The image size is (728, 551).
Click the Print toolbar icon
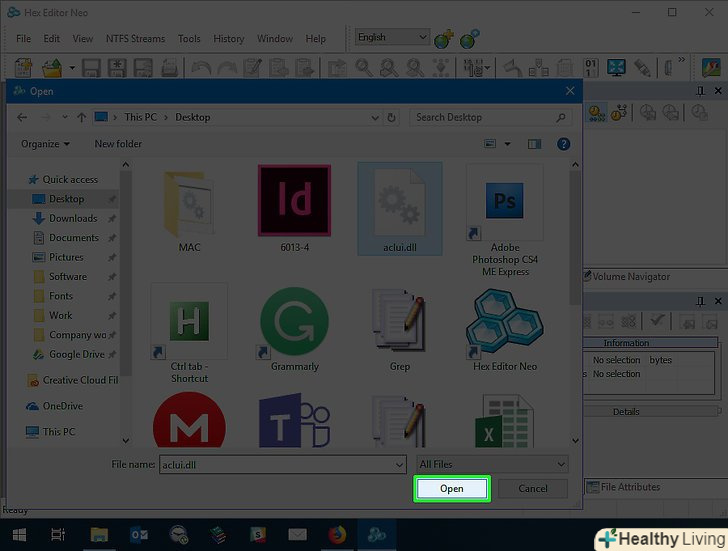(x=169, y=68)
